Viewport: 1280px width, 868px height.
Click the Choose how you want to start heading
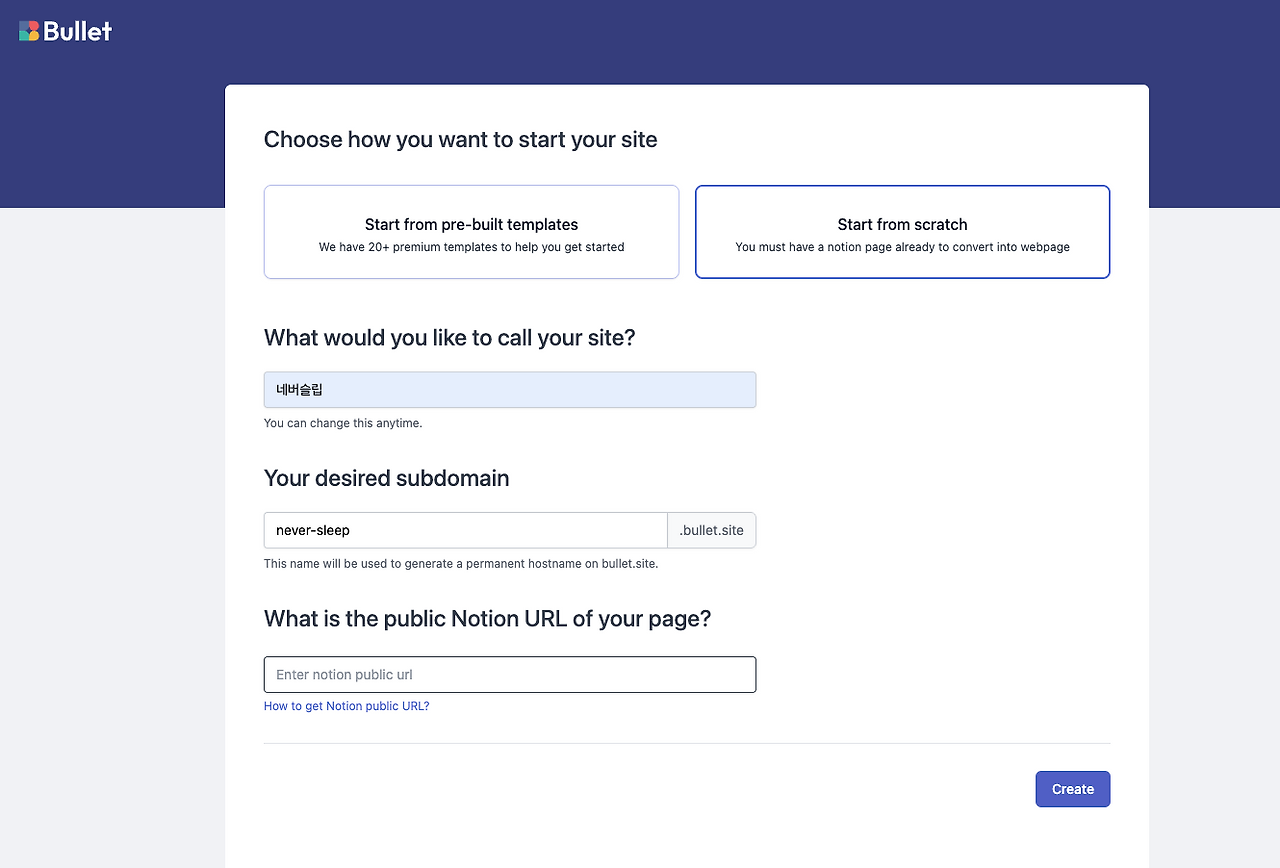[460, 139]
